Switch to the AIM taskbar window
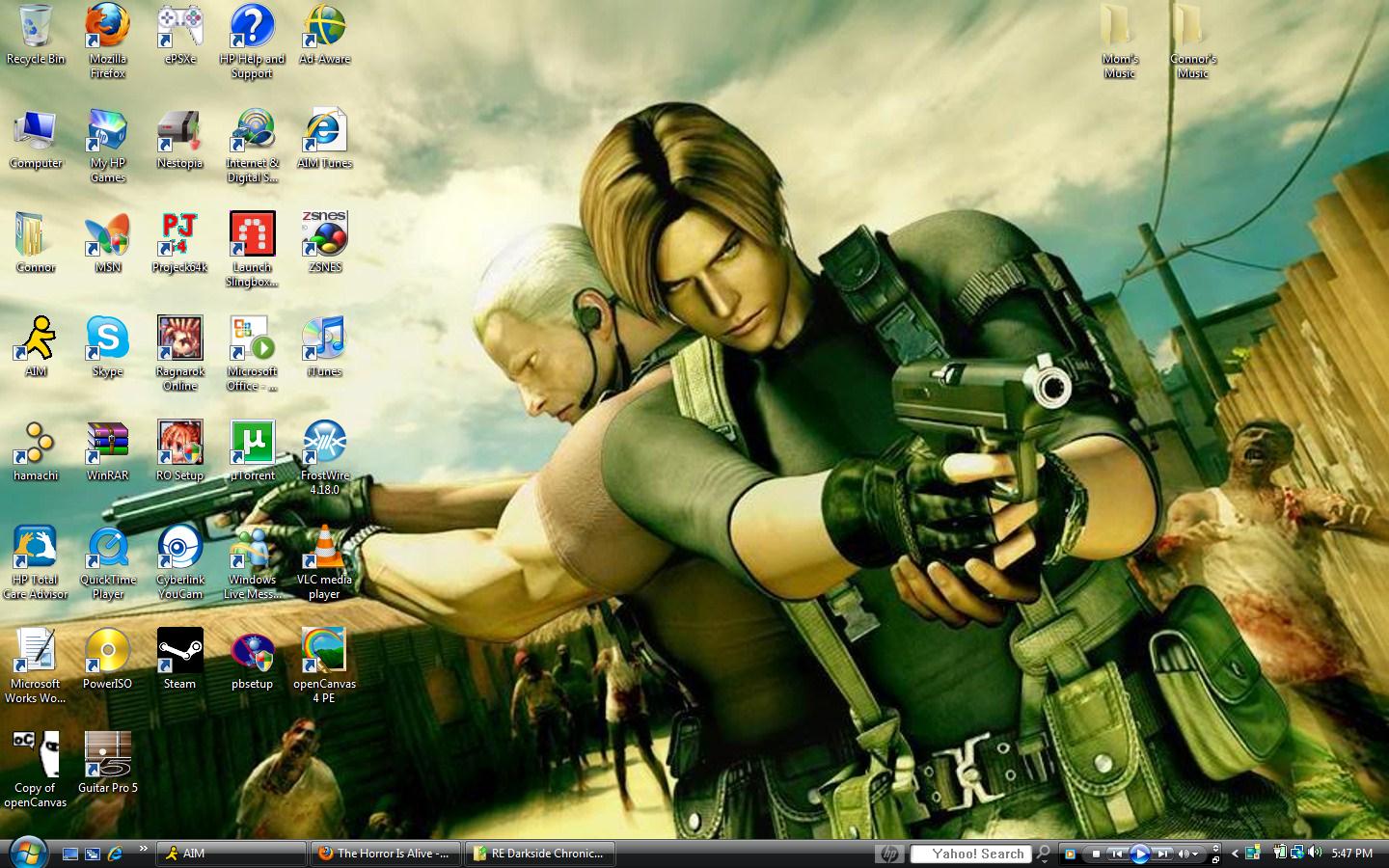This screenshot has width=1389, height=868. (231, 854)
